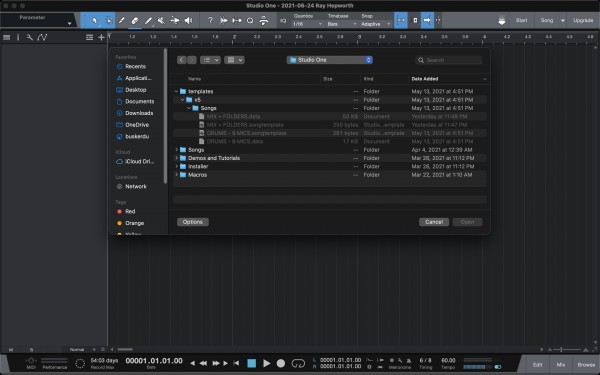This screenshot has width=600, height=375.
Task: Go back in the file dialog
Action: point(181,60)
